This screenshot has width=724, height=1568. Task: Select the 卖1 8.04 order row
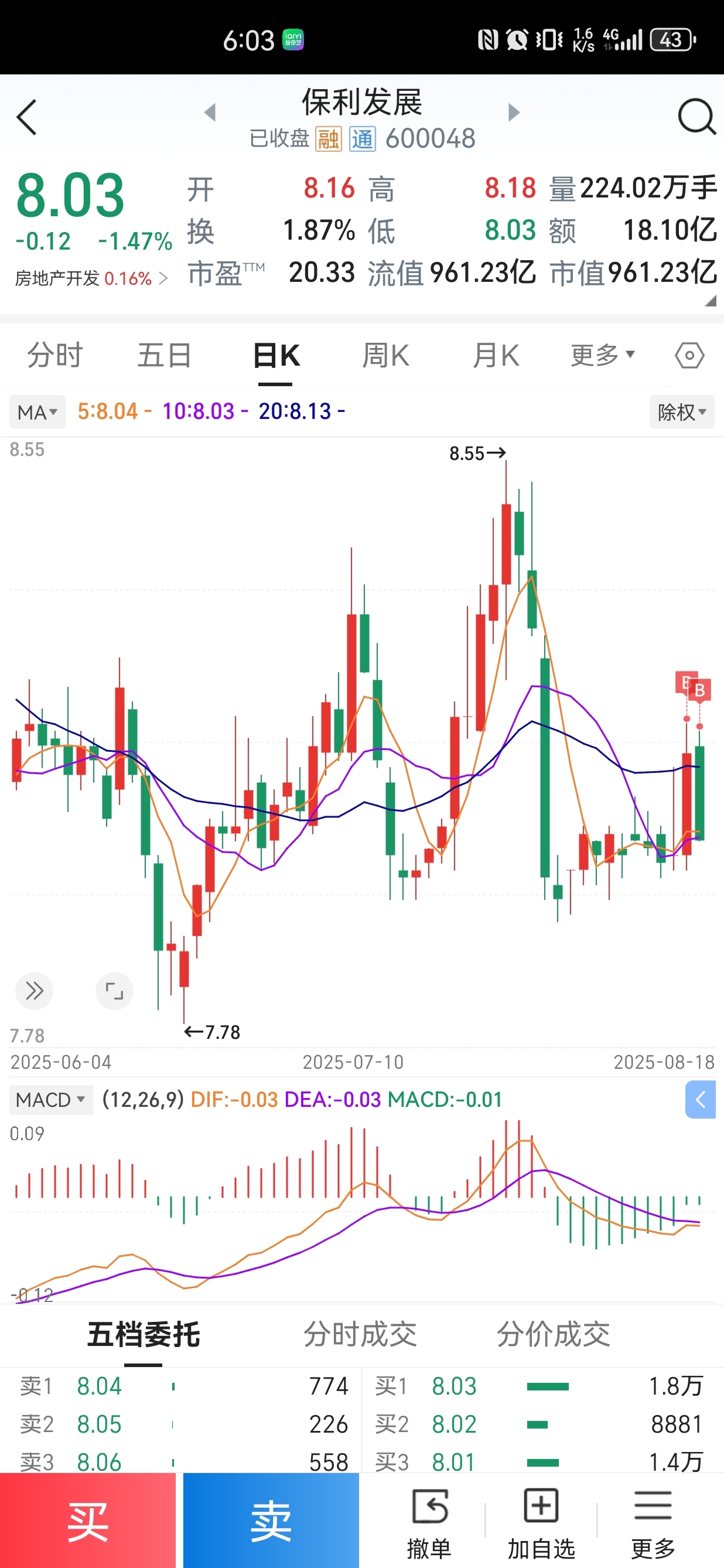(180, 1386)
